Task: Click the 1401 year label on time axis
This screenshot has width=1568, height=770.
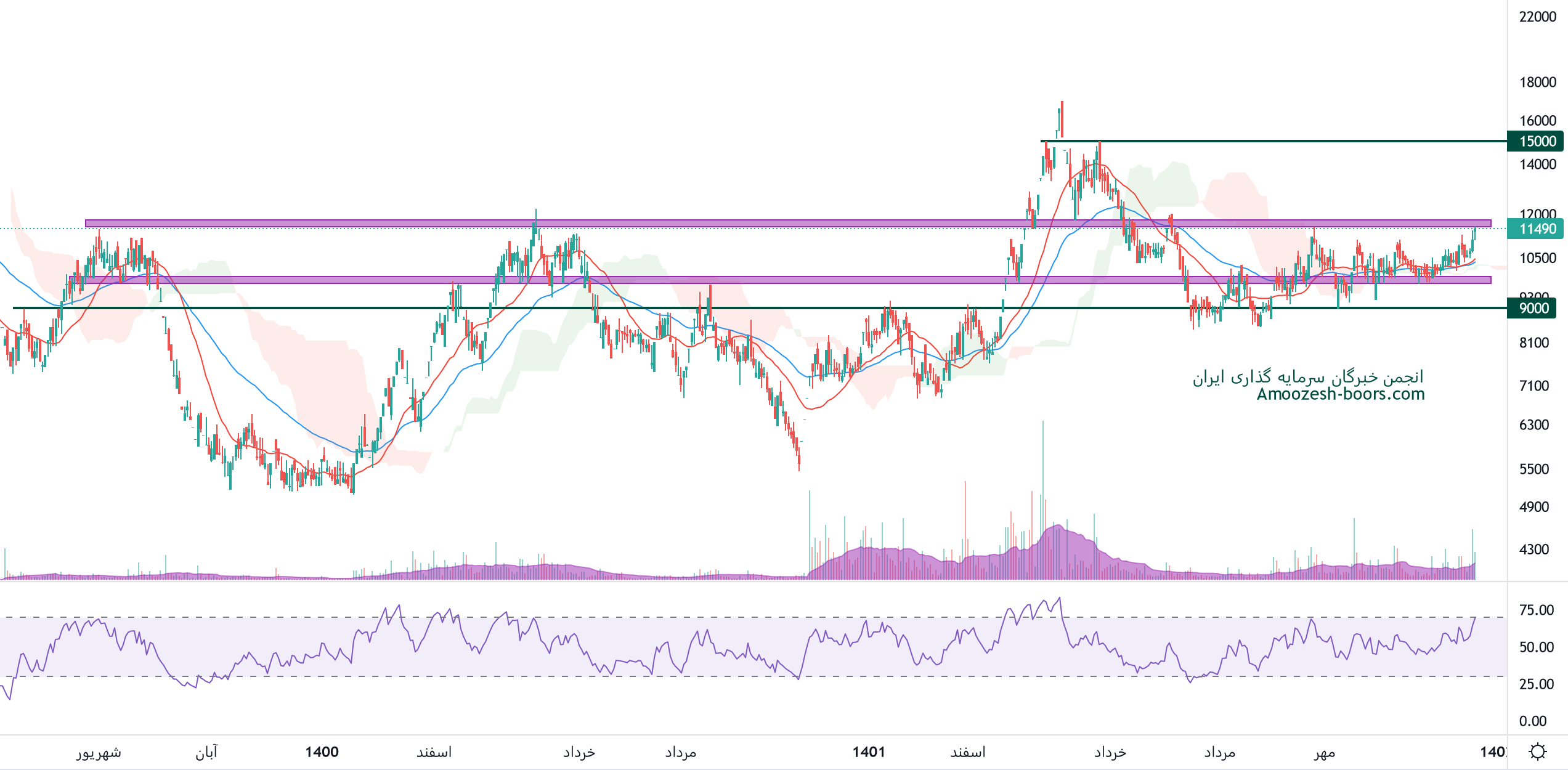Action: pos(869,752)
